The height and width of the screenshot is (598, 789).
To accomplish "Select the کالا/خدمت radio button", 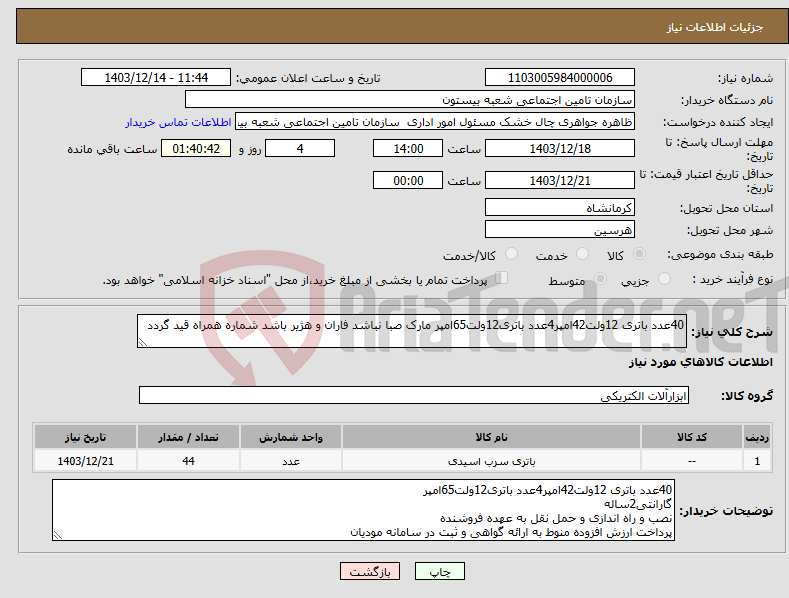I will pos(511,254).
